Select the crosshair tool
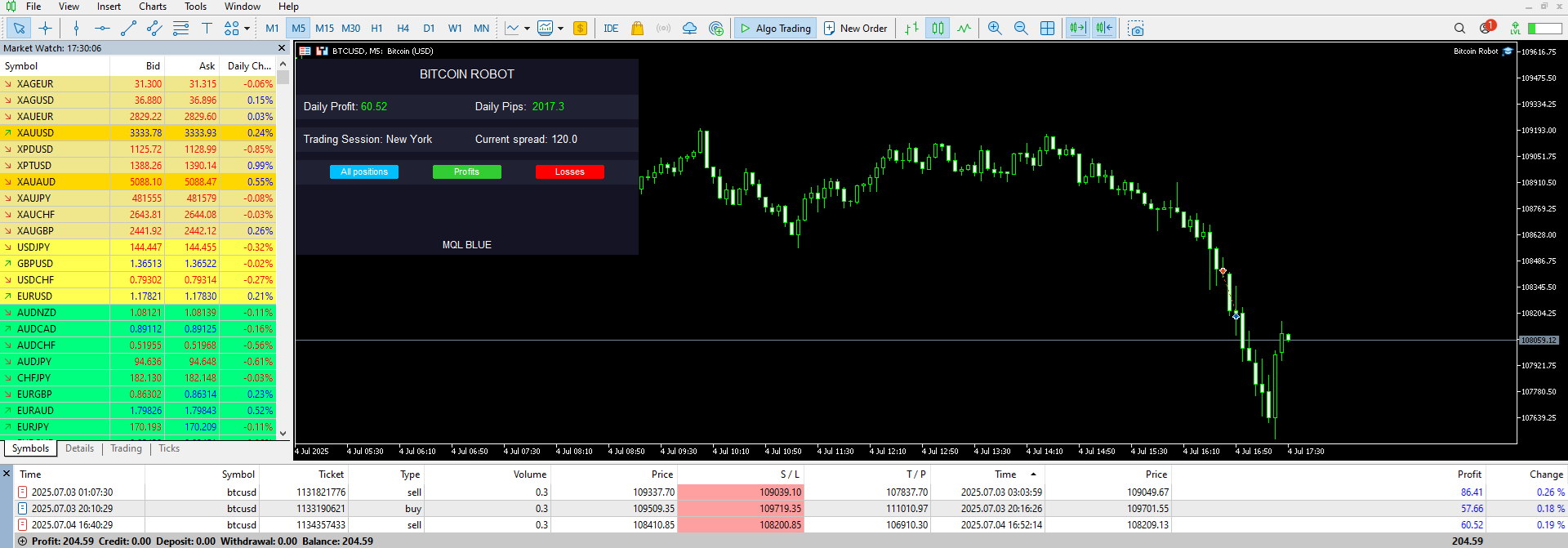This screenshot has height=548, width=1568. click(x=45, y=29)
